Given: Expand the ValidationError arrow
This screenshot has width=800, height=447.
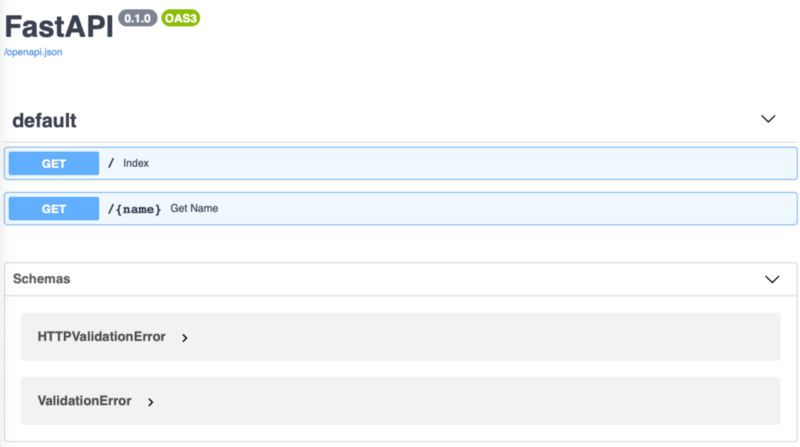Looking at the screenshot, I should click(x=151, y=402).
